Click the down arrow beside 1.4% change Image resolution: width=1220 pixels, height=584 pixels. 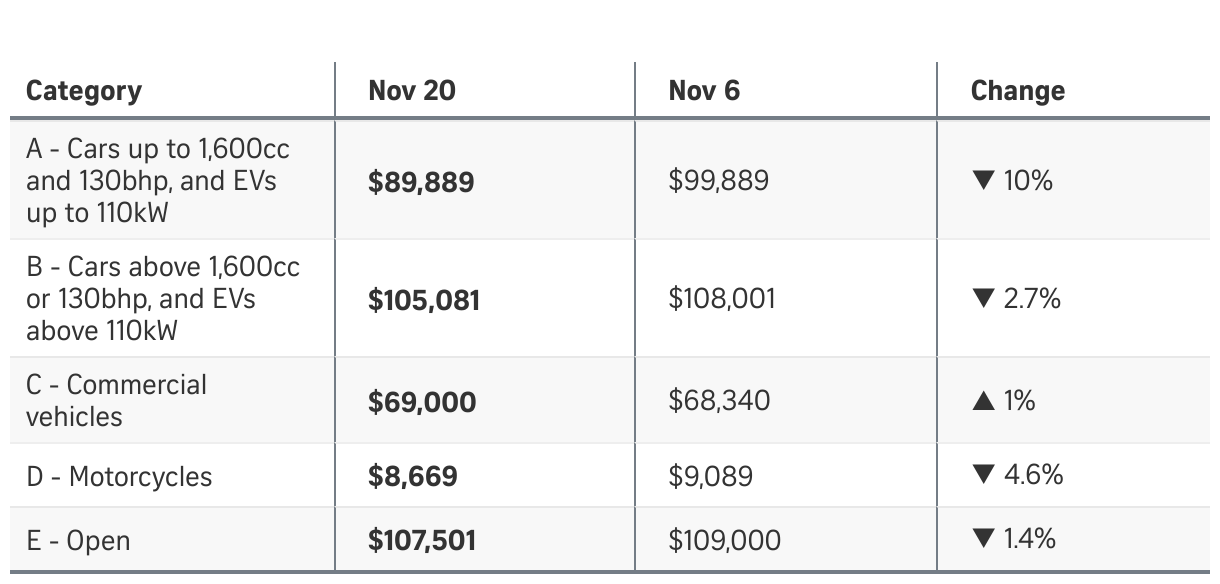(x=983, y=539)
